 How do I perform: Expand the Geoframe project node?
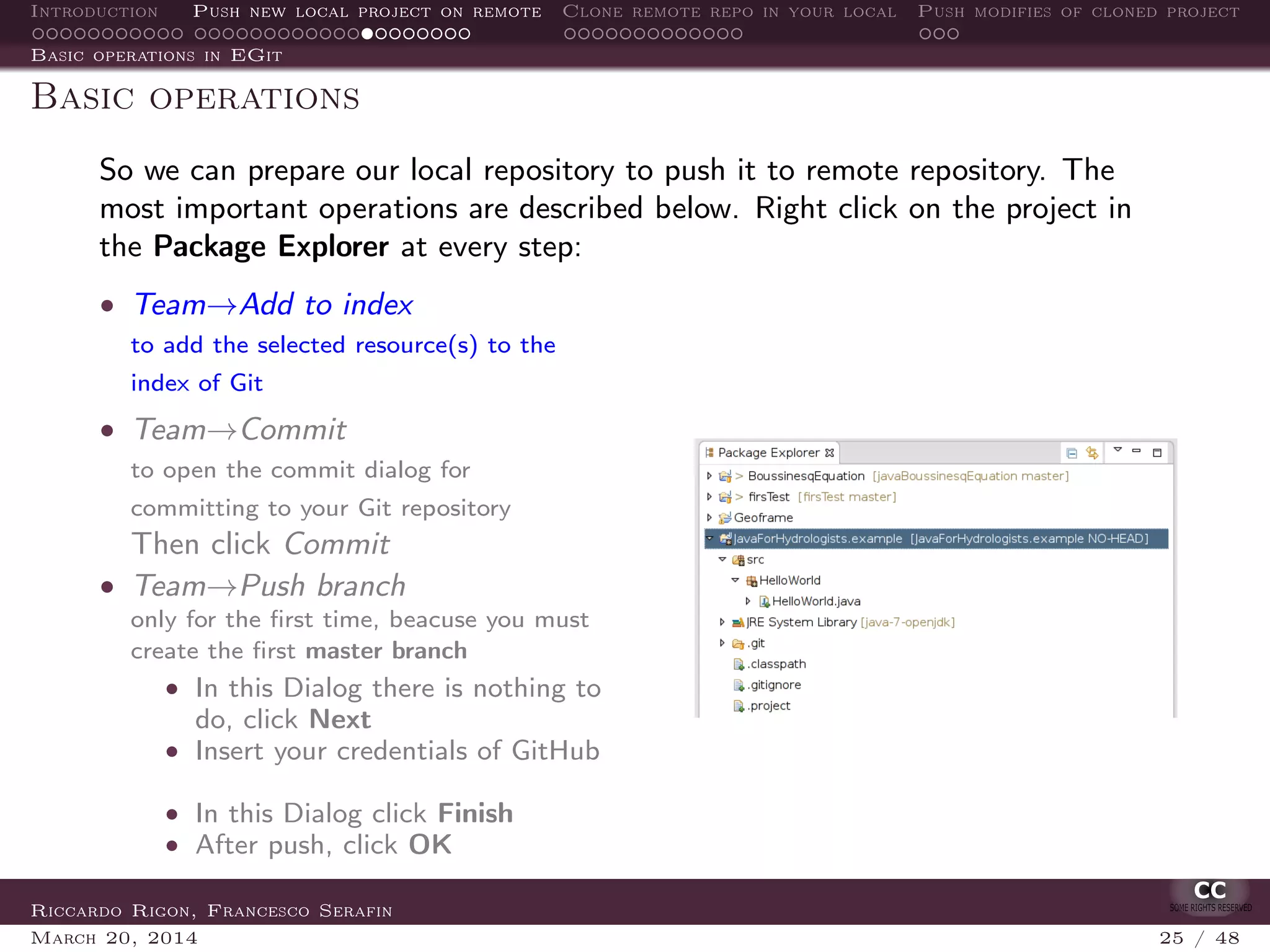709,518
